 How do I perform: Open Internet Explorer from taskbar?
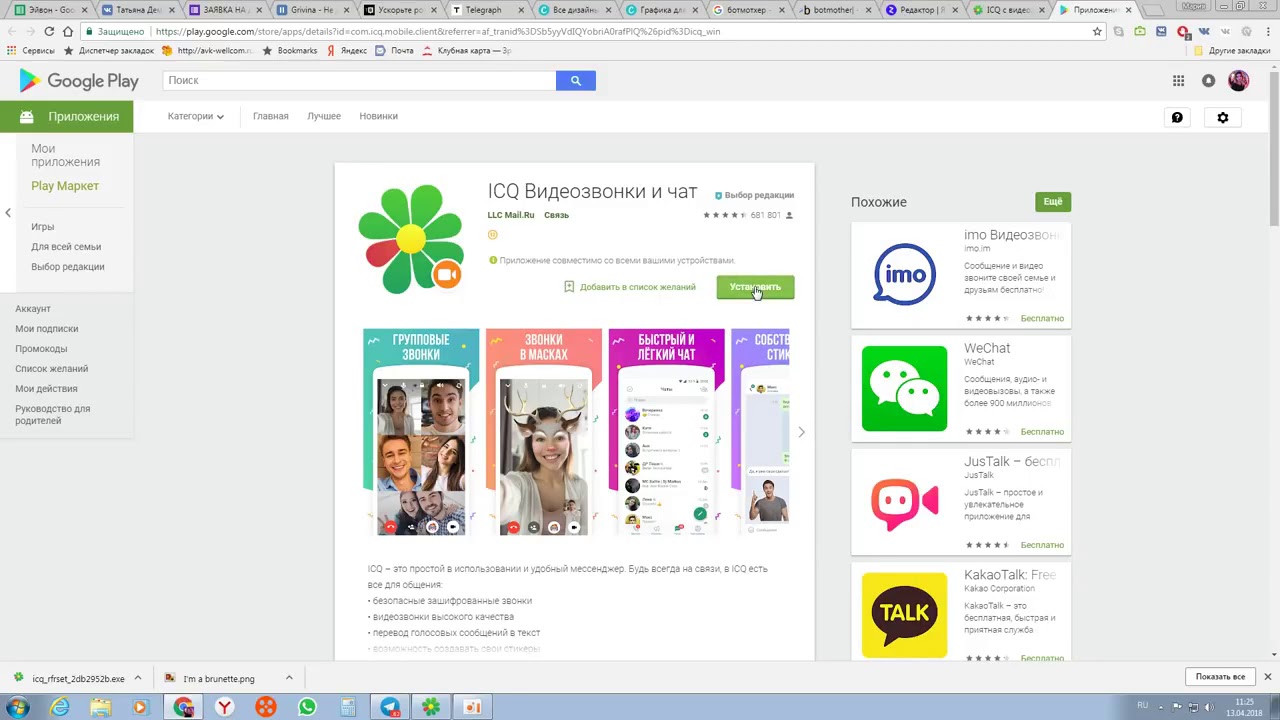pyautogui.click(x=60, y=707)
